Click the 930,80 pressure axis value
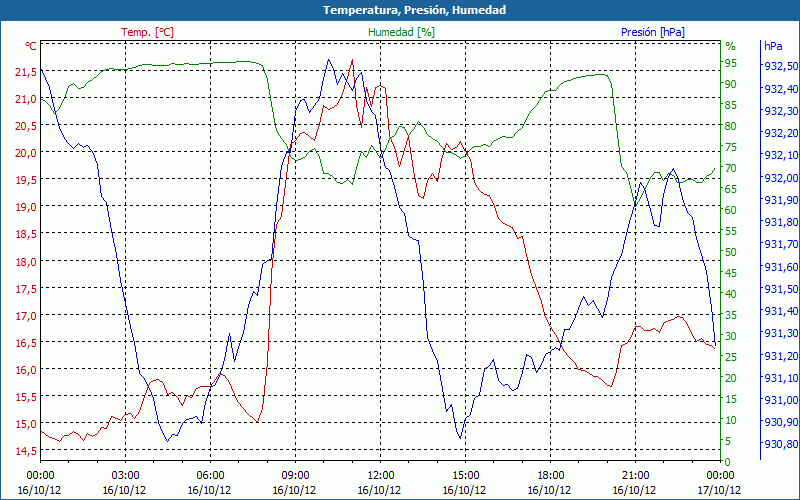Image resolution: width=800 pixels, height=500 pixels. pyautogui.click(x=781, y=444)
